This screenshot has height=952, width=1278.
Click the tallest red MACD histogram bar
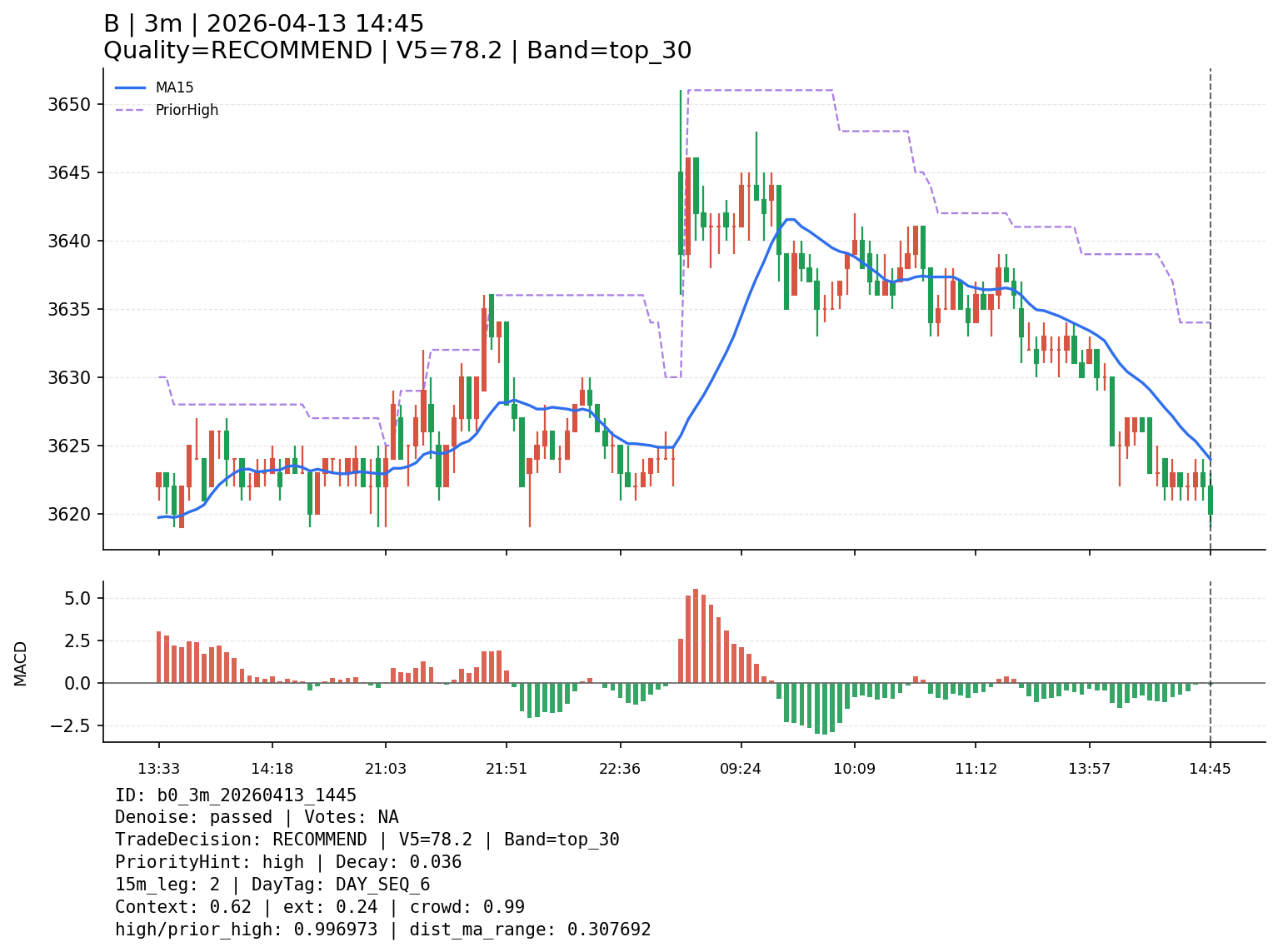coord(696,635)
